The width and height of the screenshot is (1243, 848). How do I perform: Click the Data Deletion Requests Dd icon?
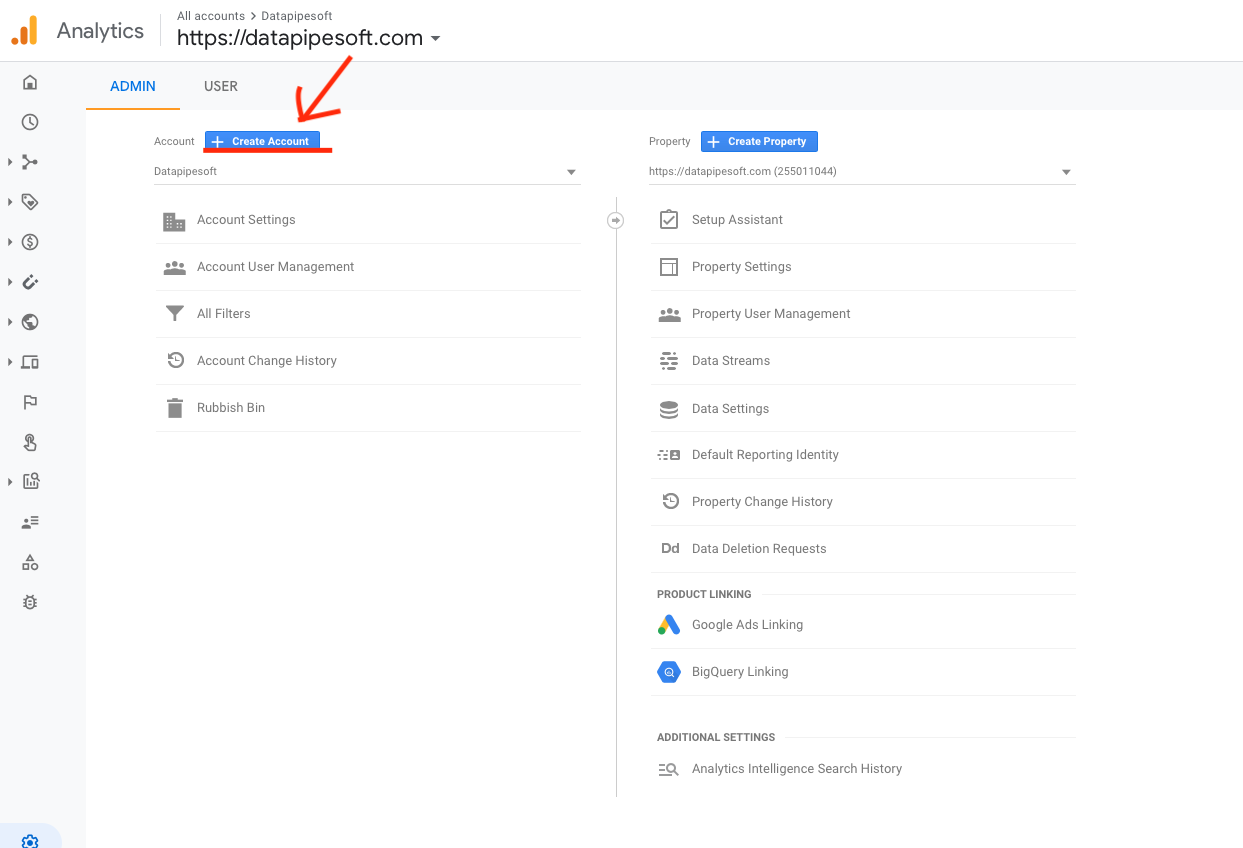[670, 549]
